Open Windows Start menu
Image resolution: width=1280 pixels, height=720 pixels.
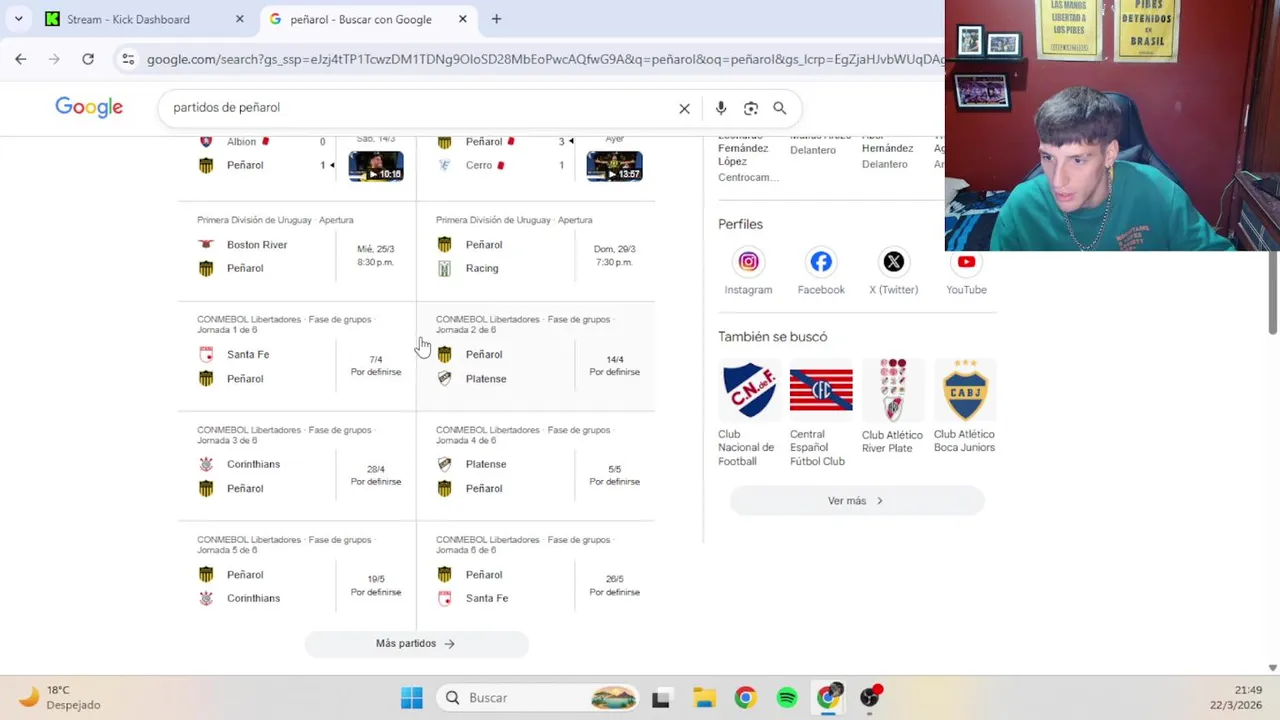(x=412, y=698)
